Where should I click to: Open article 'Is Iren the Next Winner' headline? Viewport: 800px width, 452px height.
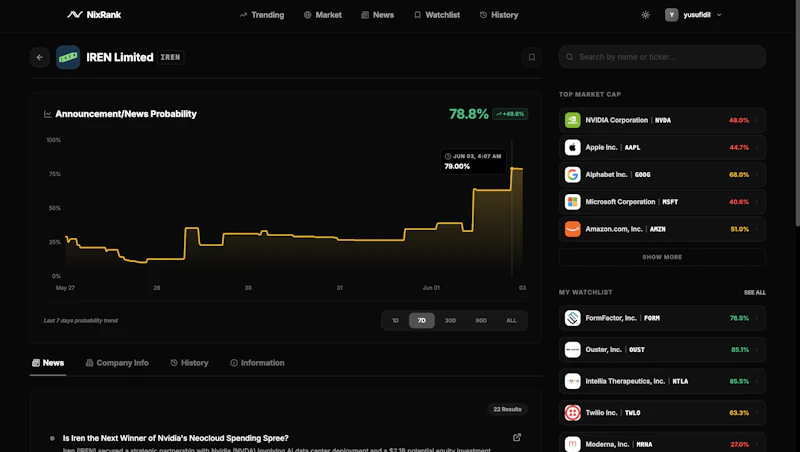click(x=176, y=438)
